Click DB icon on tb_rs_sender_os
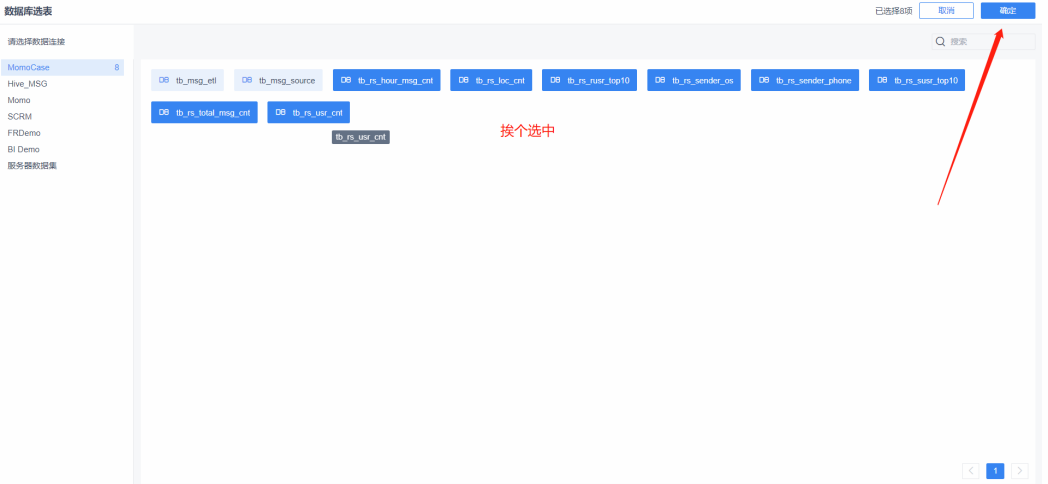This screenshot has width=1048, height=484. coord(660,80)
